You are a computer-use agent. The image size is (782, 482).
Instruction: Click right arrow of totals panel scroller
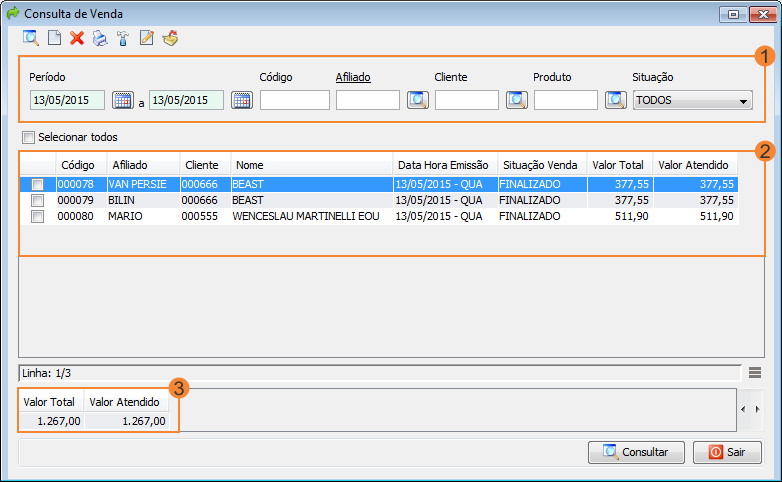point(757,410)
